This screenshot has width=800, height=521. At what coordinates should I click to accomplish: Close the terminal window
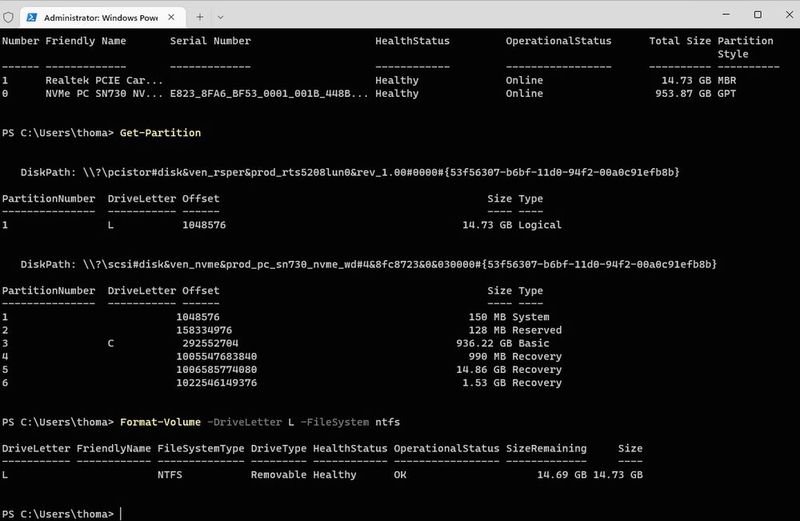tap(789, 14)
